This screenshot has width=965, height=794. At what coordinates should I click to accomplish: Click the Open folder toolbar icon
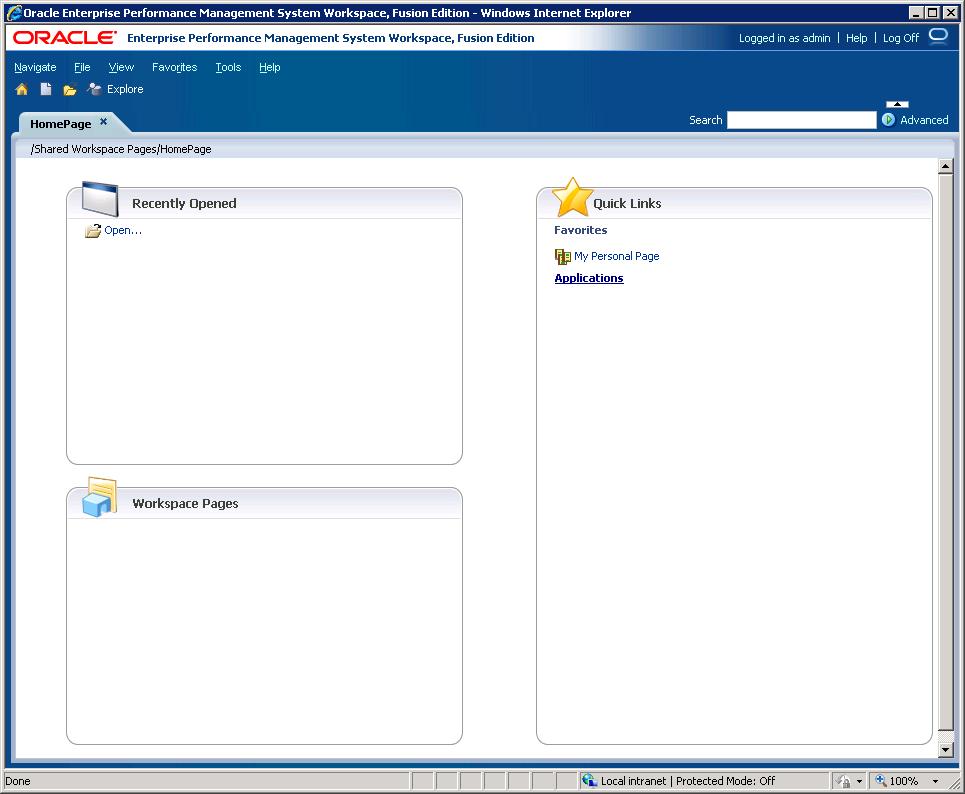pyautogui.click(x=70, y=90)
